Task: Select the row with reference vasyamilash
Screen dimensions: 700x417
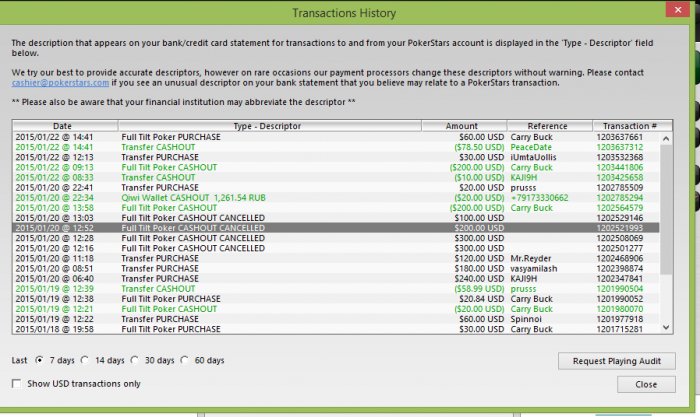Action: (x=336, y=269)
